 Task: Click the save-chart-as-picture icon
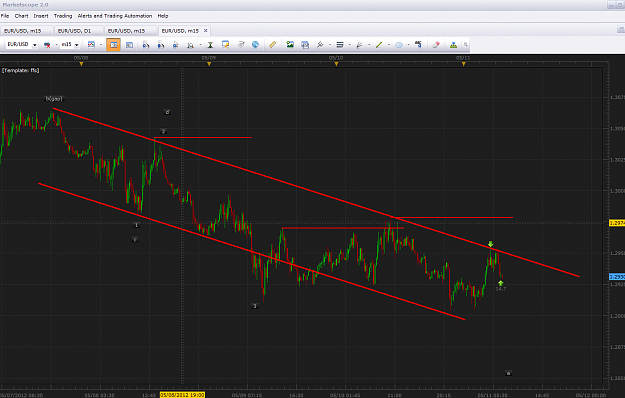[290, 45]
